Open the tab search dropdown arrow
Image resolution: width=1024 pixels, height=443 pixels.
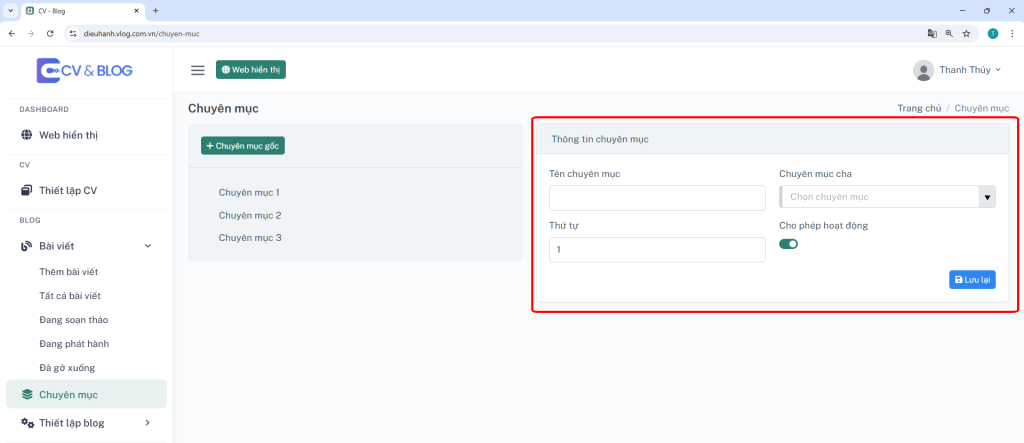point(10,11)
